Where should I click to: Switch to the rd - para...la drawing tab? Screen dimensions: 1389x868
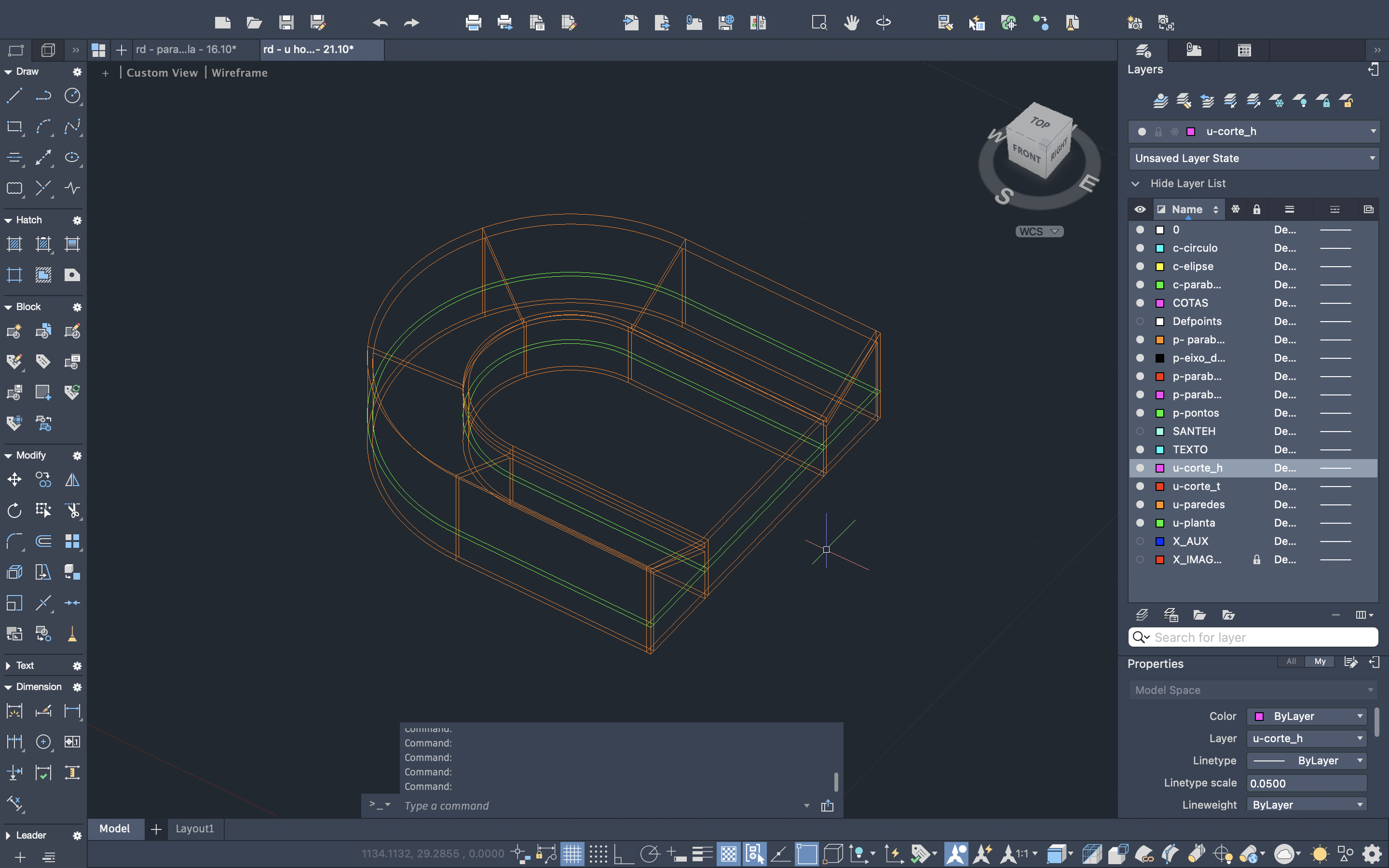[186, 49]
